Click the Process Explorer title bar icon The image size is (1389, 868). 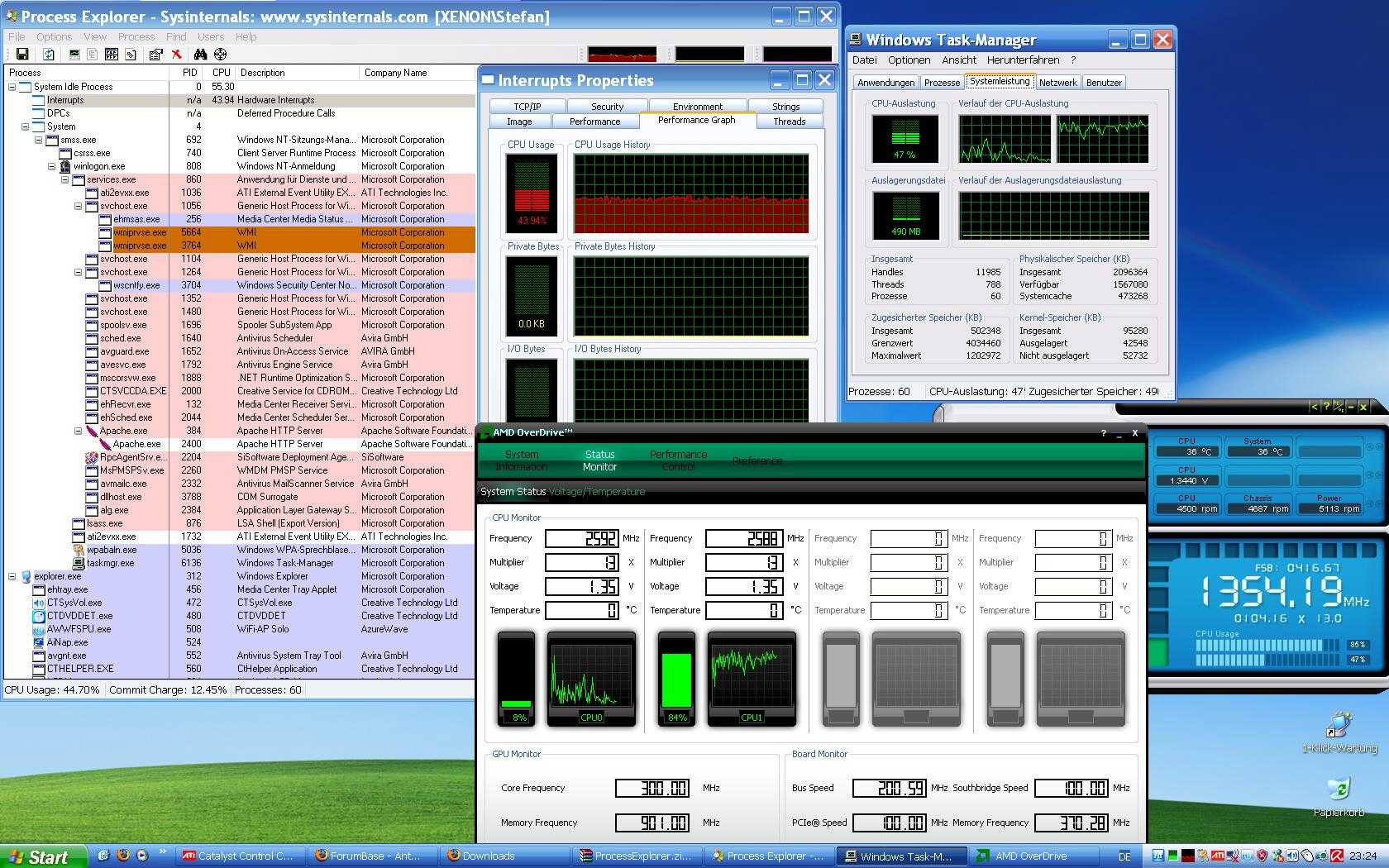[12, 17]
